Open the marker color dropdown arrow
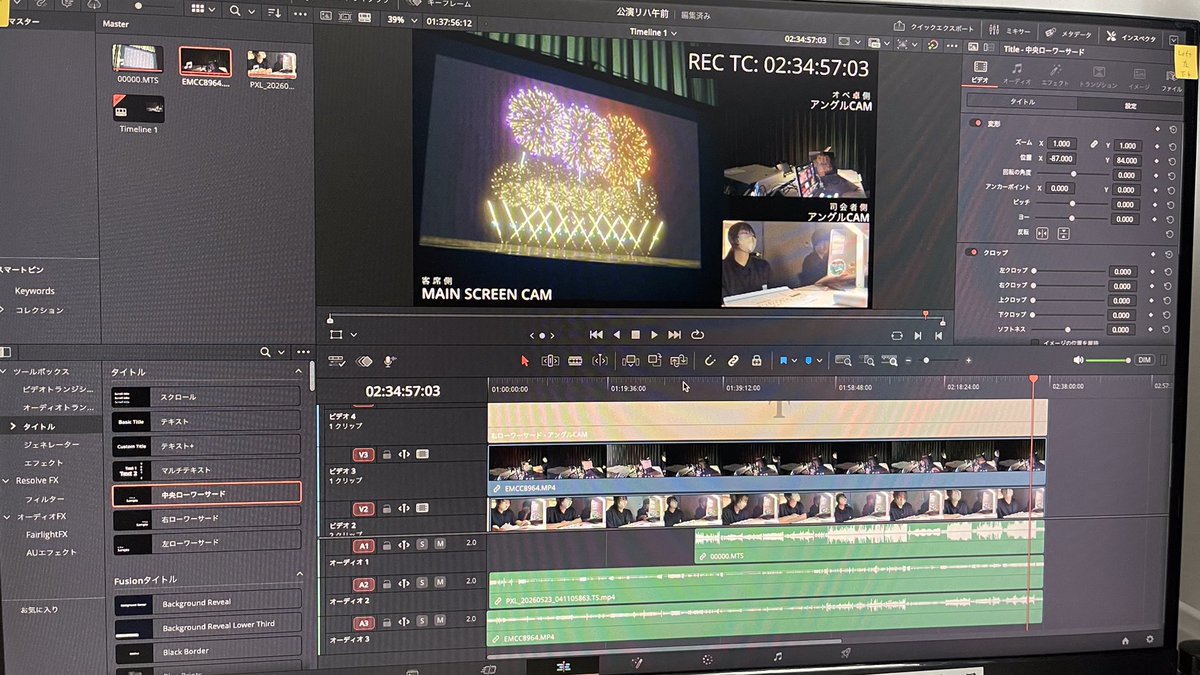Screen dimensions: 1200x675 point(819,361)
